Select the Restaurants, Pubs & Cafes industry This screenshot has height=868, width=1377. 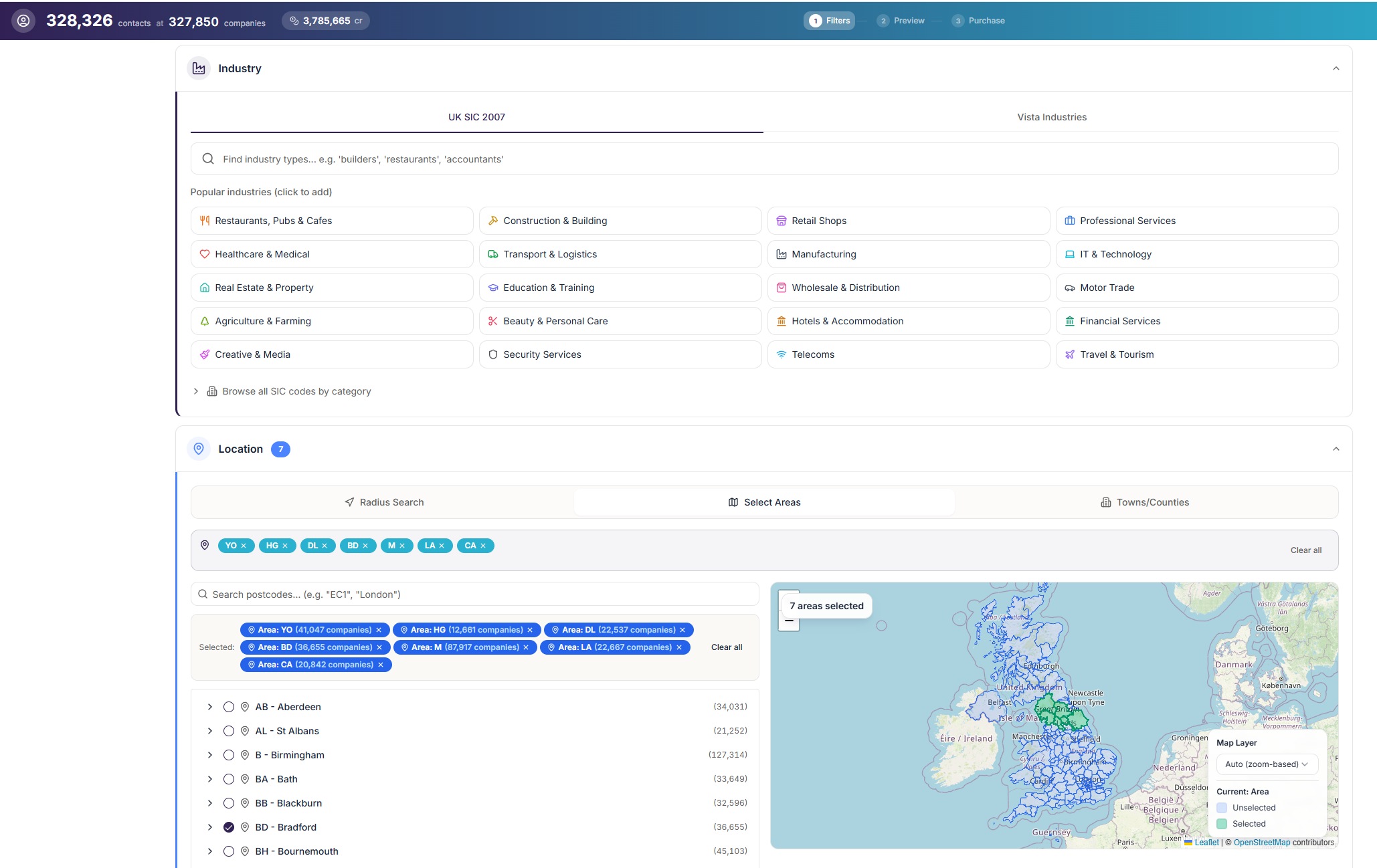[332, 220]
